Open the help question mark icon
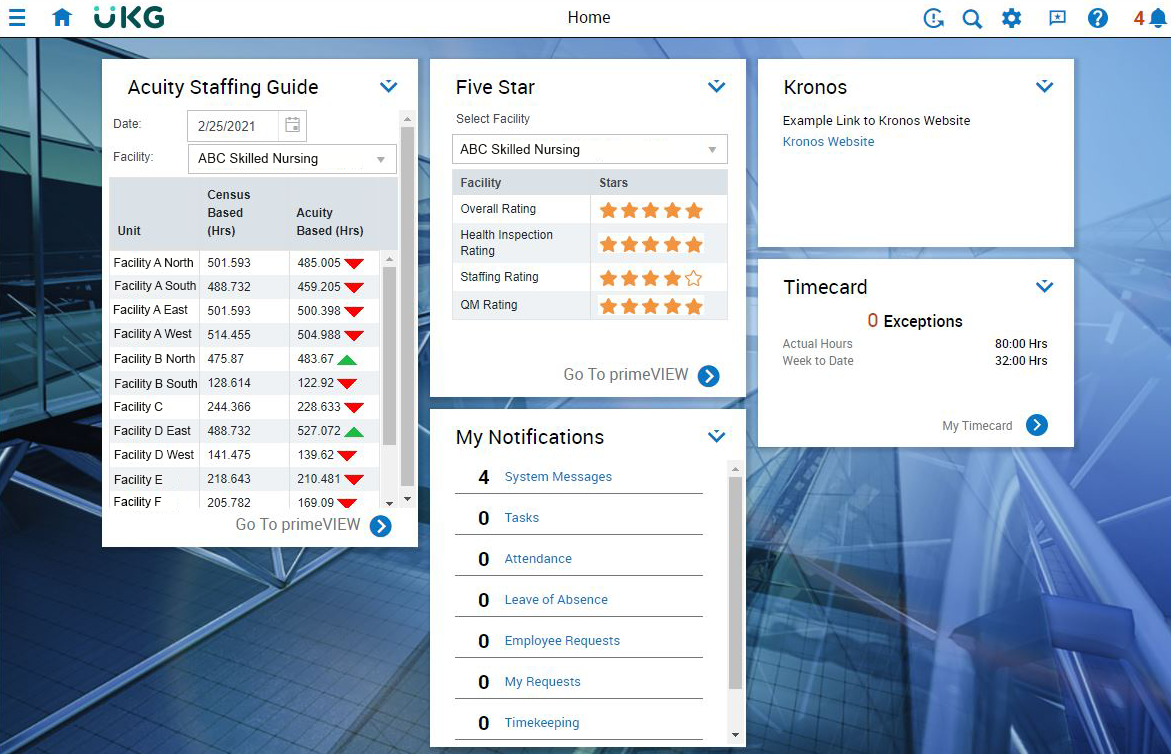This screenshot has width=1171, height=754. pyautogui.click(x=1098, y=18)
